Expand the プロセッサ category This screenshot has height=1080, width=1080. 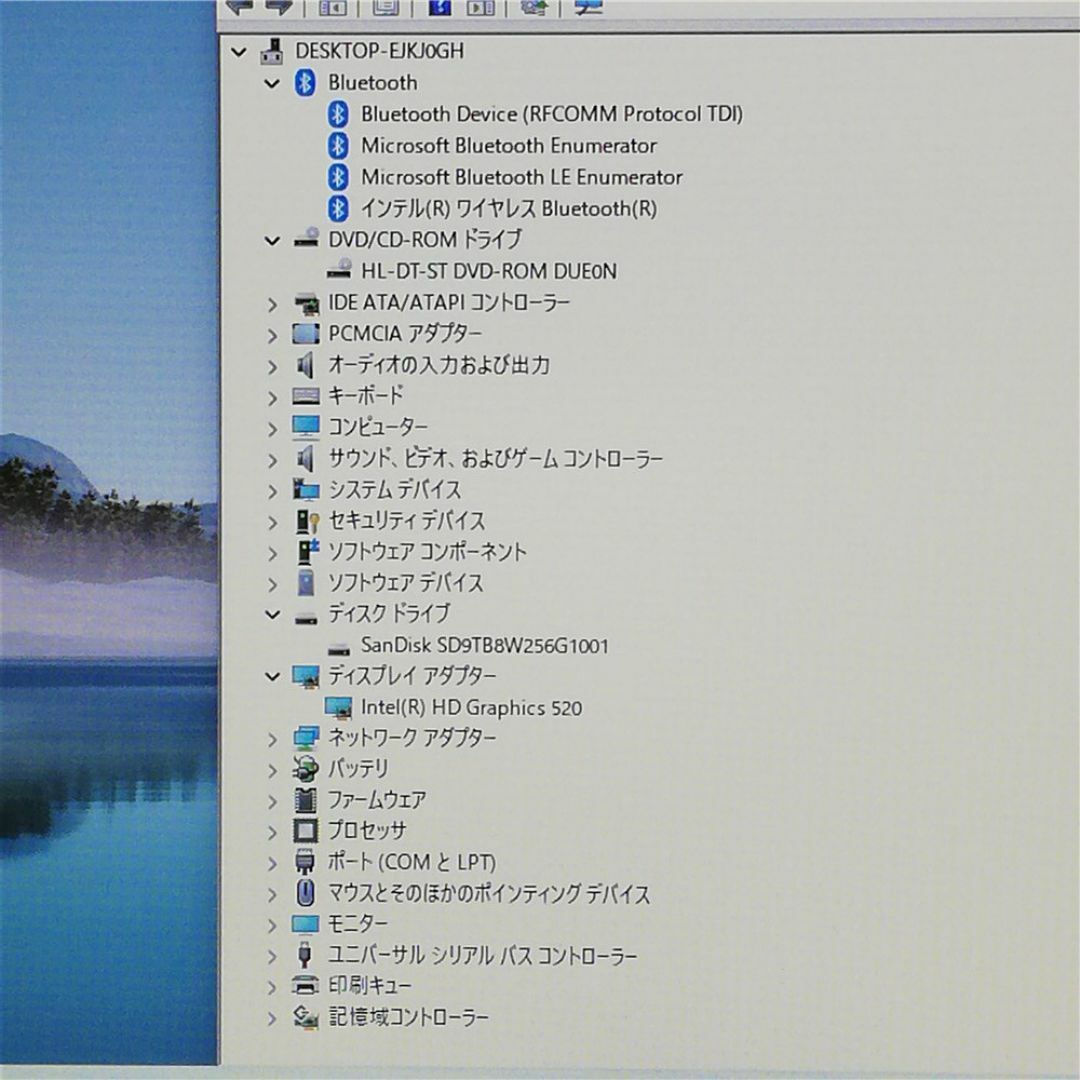272,832
